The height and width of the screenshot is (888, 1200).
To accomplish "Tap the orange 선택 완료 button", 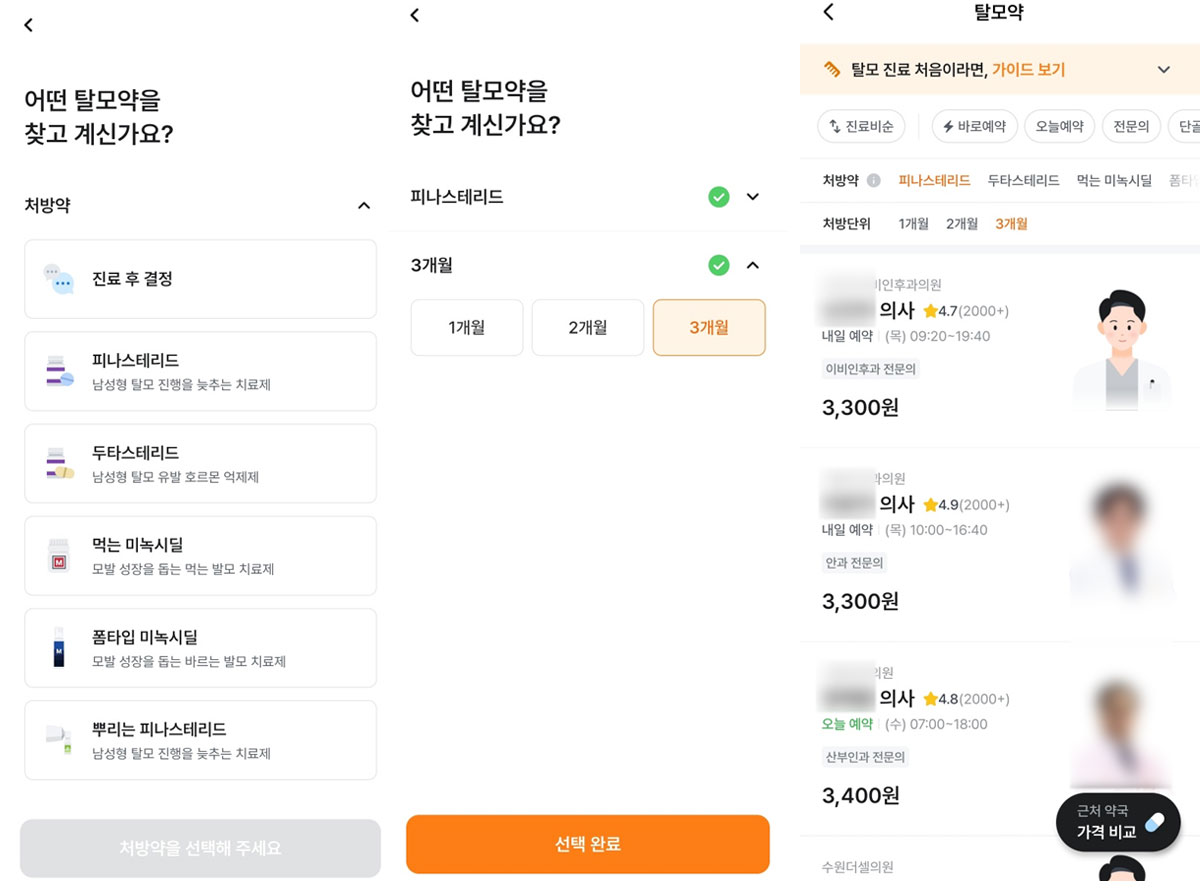I will click(588, 844).
